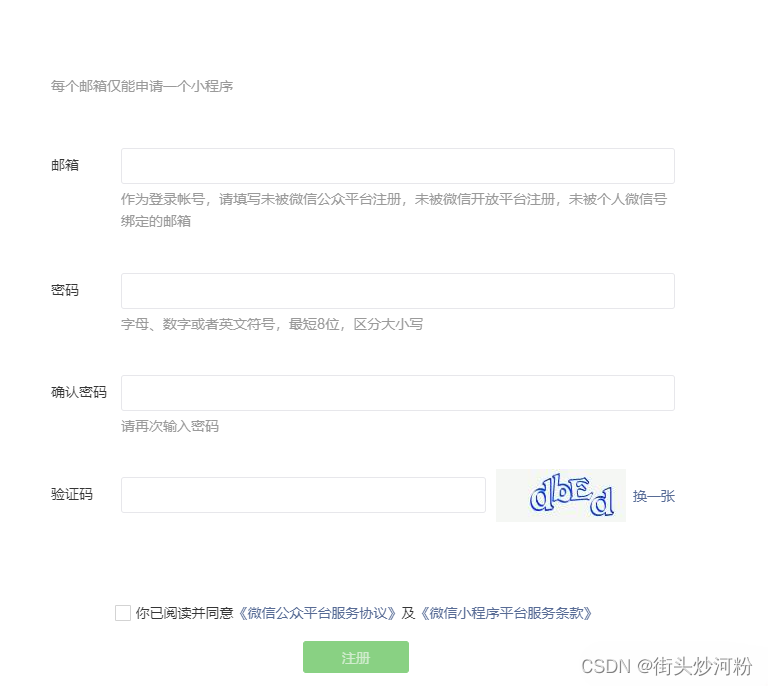Click the 验证码 captcha text field
The image size is (768, 686).
tap(303, 495)
